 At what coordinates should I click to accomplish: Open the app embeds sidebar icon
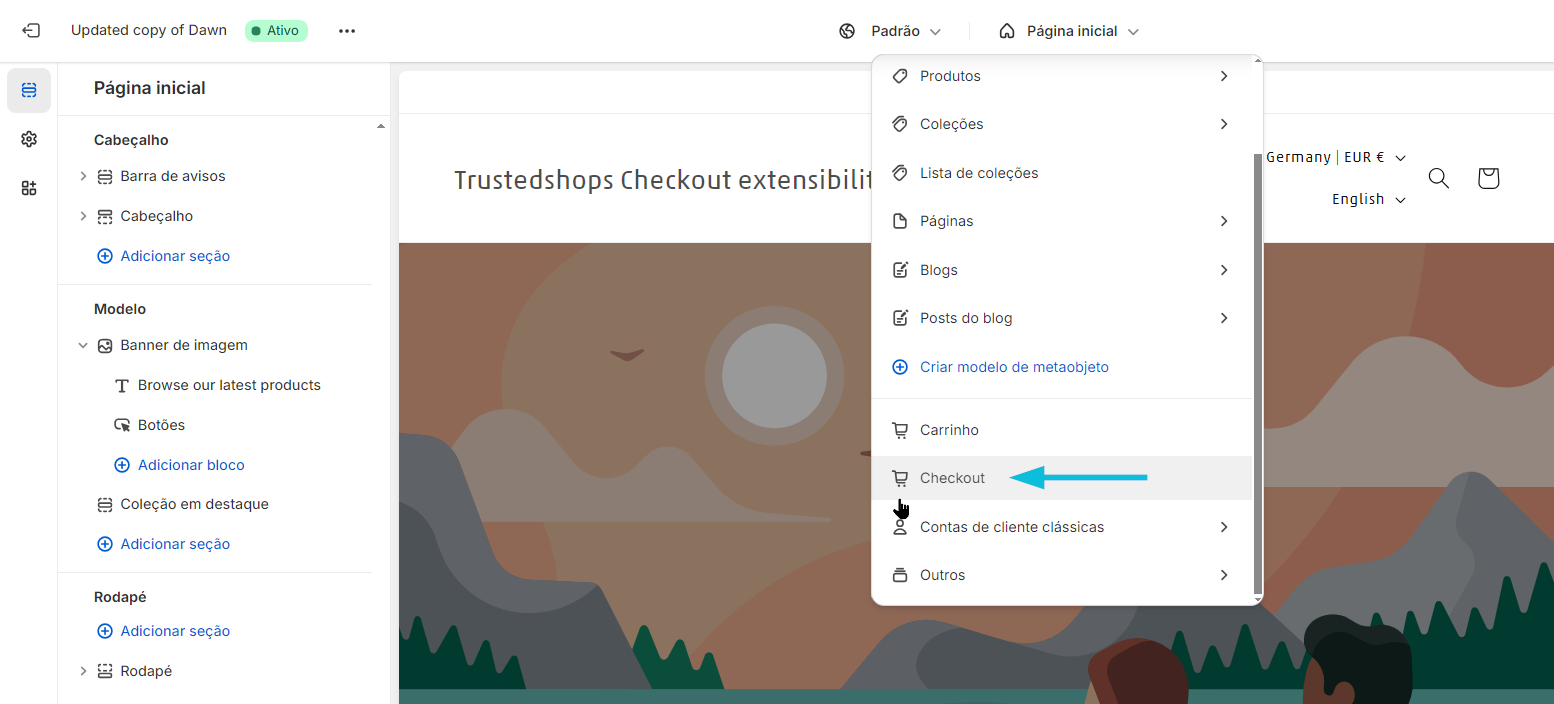coord(29,188)
